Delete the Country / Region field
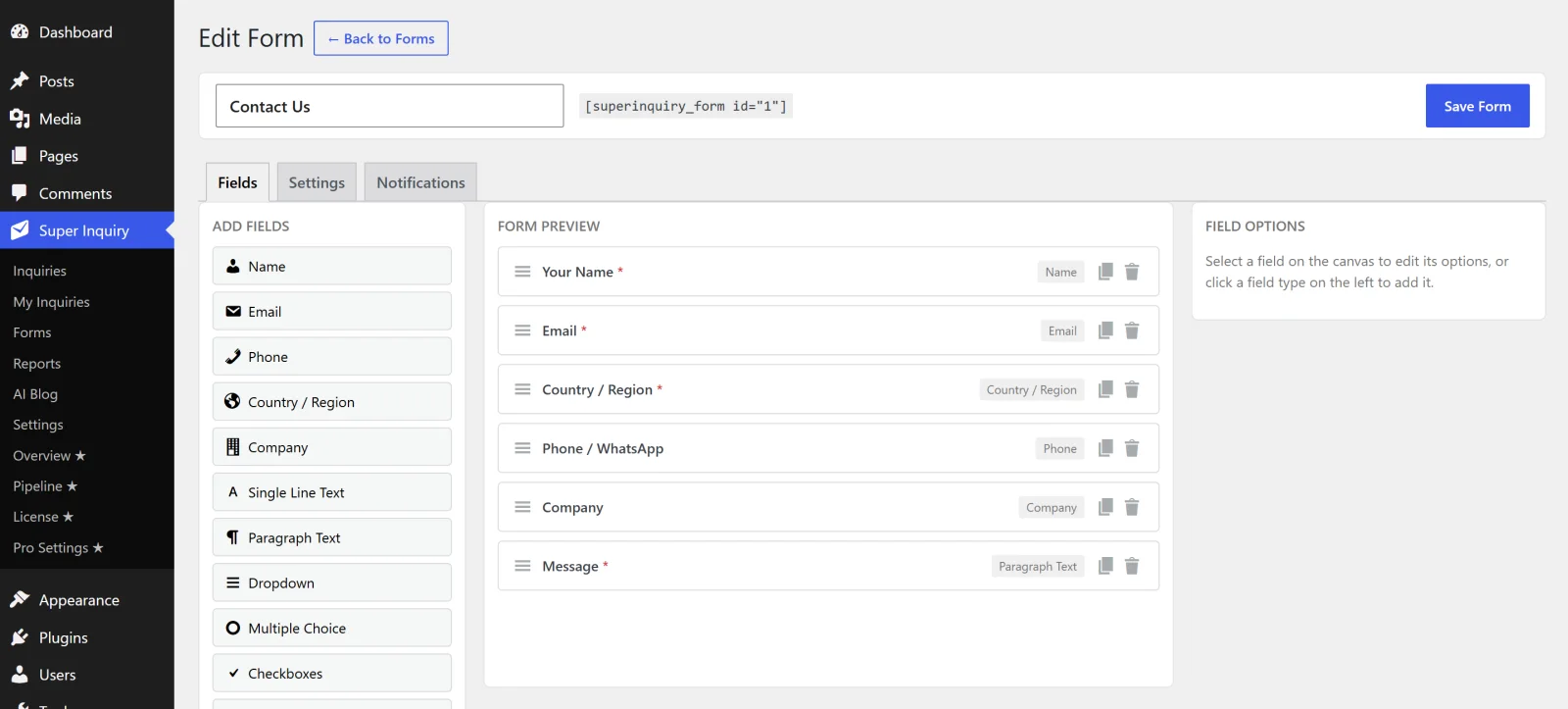This screenshot has height=709, width=1568. click(1132, 389)
